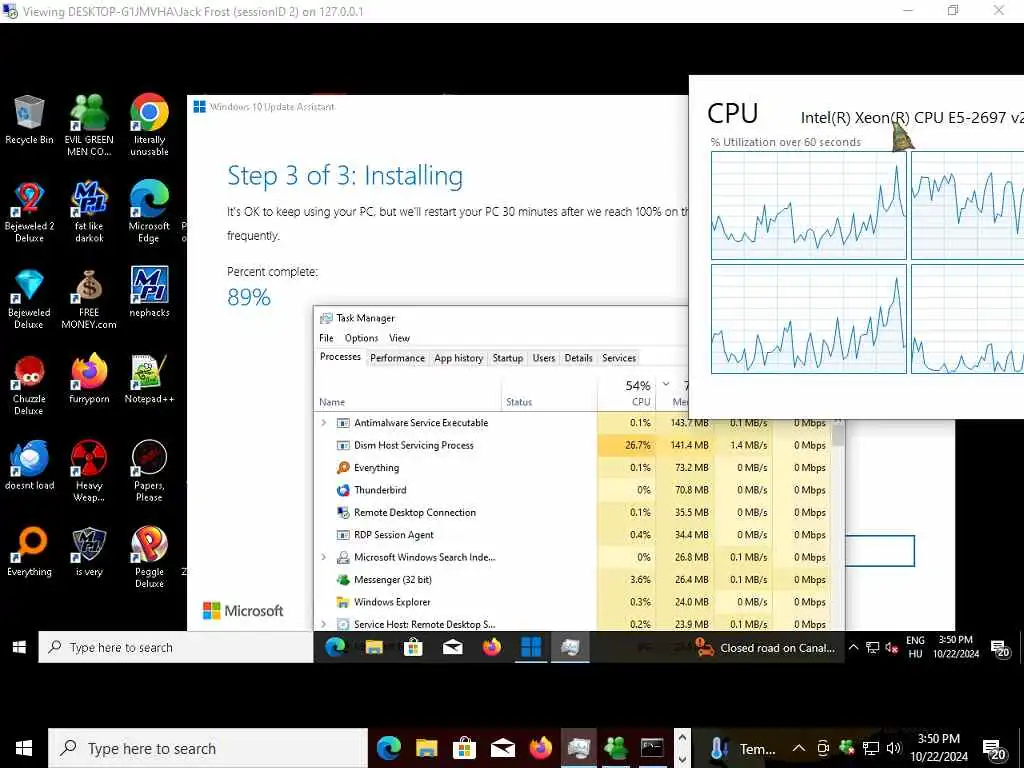Expand the Antimalware Service Executable process row

[x=324, y=423]
